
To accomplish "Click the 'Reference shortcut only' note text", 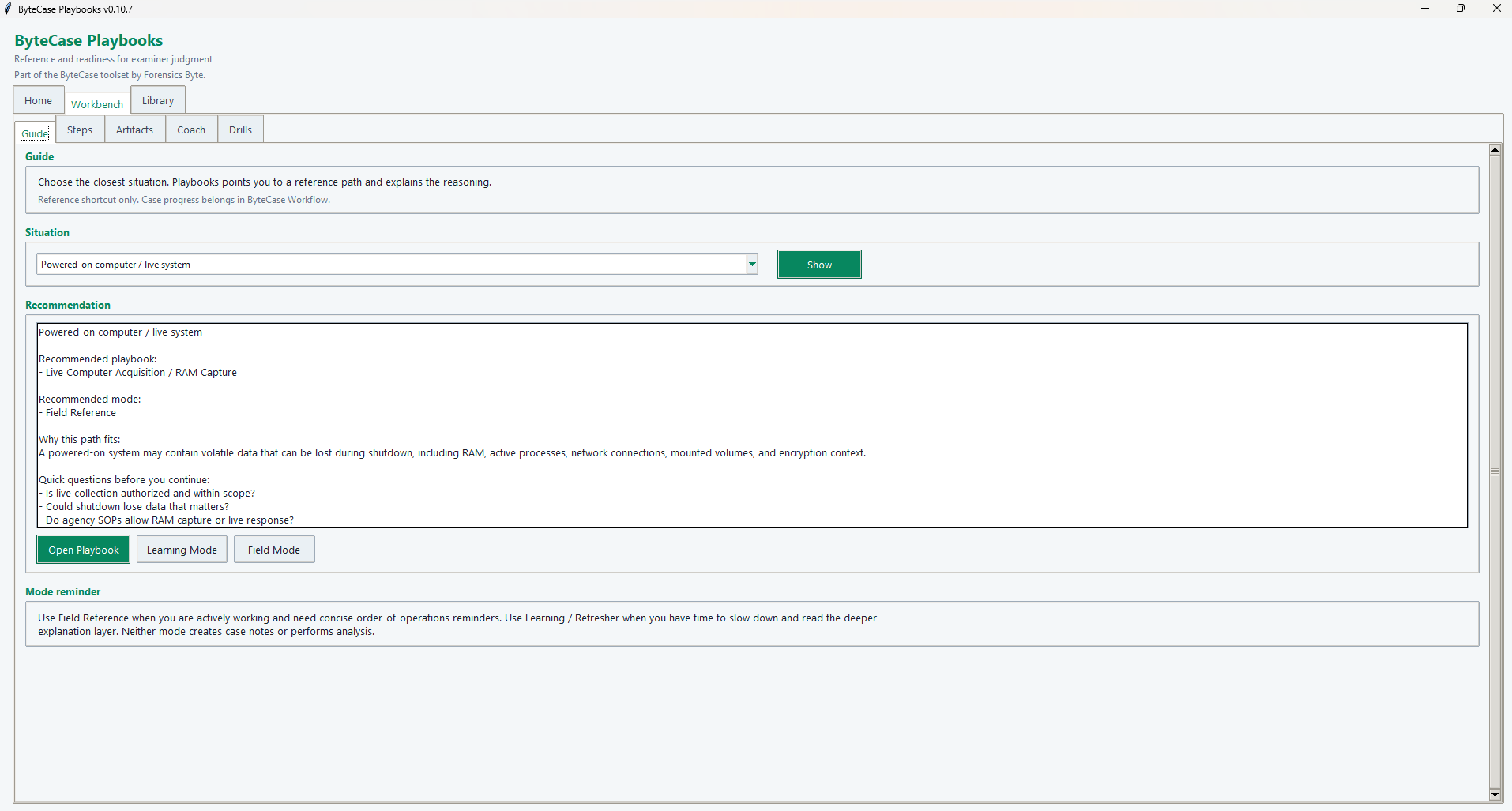I will [184, 200].
